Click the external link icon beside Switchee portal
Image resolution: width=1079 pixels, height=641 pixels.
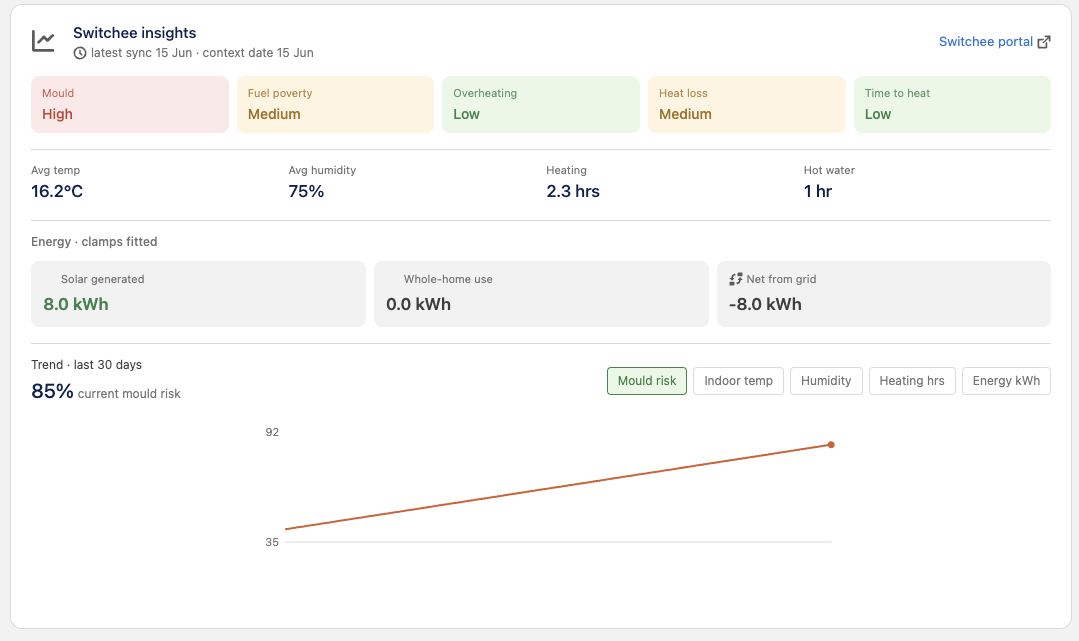click(1044, 42)
